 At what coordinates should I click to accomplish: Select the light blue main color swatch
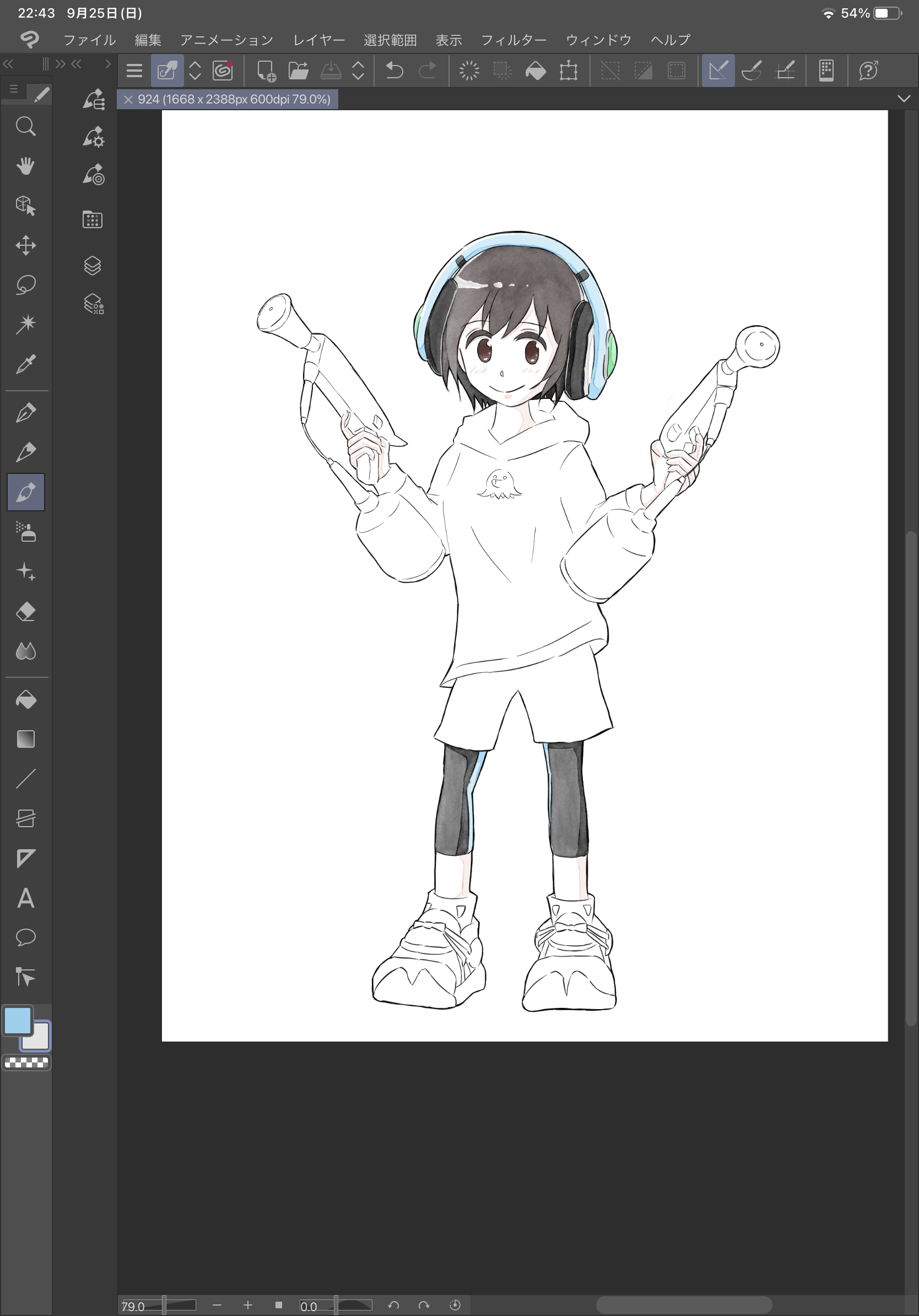coord(18,1020)
